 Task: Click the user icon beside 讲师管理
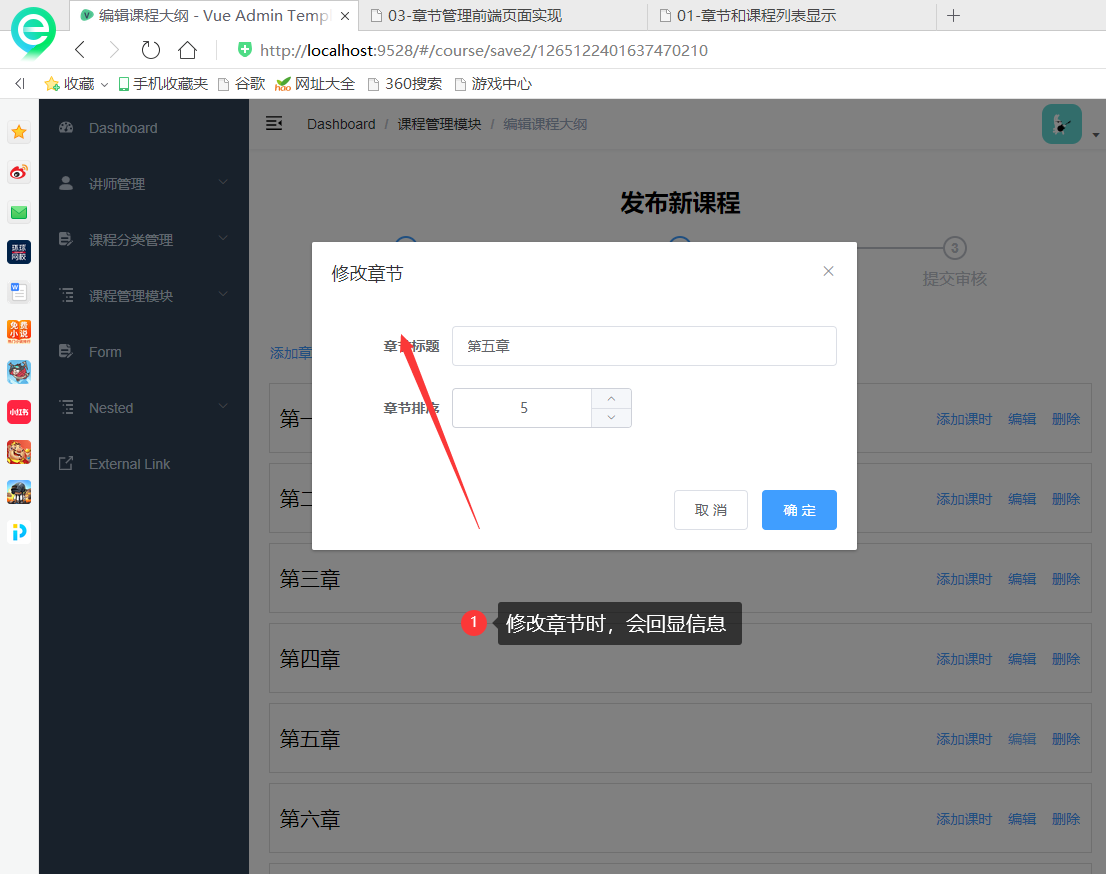(x=64, y=183)
